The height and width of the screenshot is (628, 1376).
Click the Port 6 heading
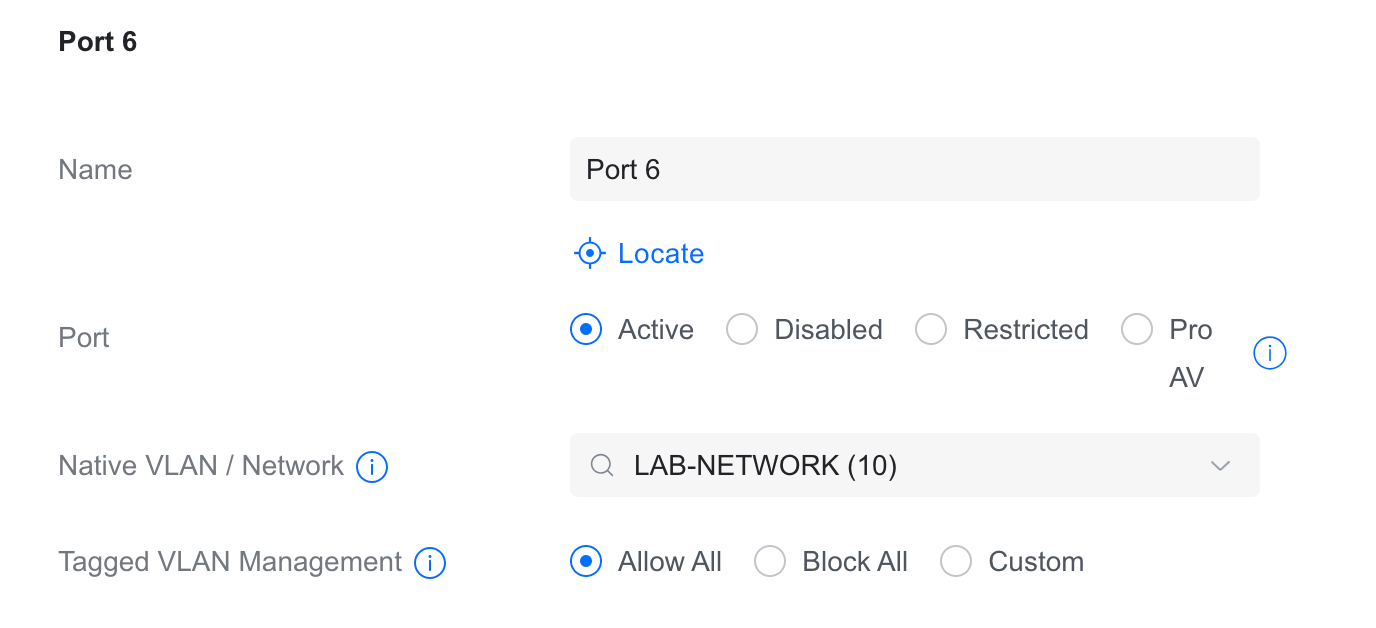[98, 42]
